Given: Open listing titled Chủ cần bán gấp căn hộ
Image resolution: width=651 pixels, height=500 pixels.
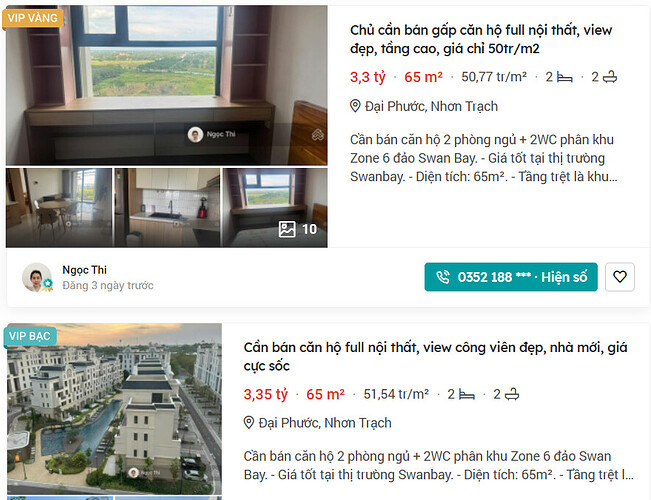Looking at the screenshot, I should pos(481,39).
